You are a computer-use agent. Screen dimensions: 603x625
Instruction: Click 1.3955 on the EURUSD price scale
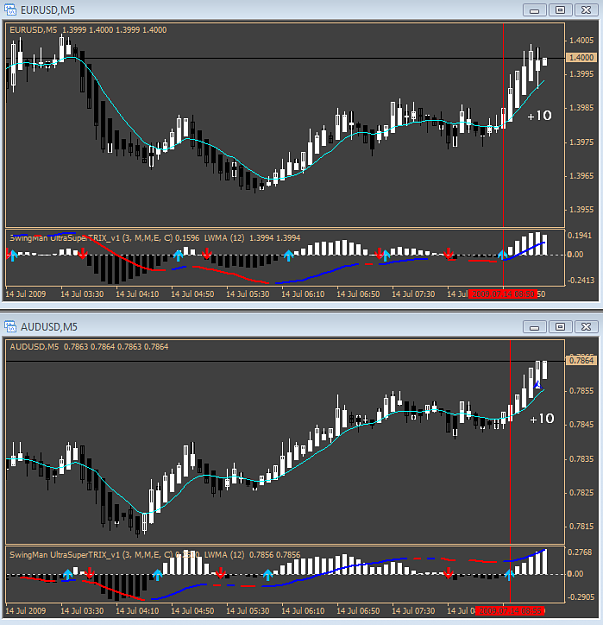[x=581, y=209]
